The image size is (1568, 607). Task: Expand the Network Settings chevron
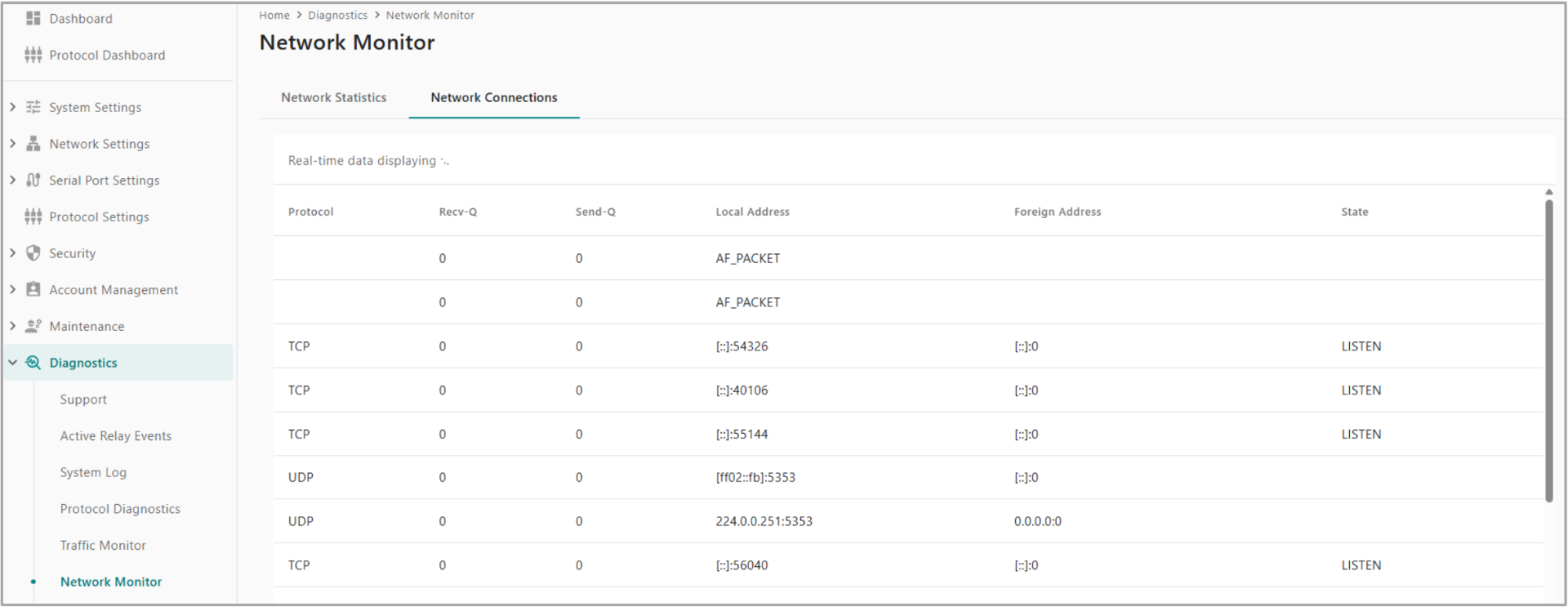coord(12,144)
